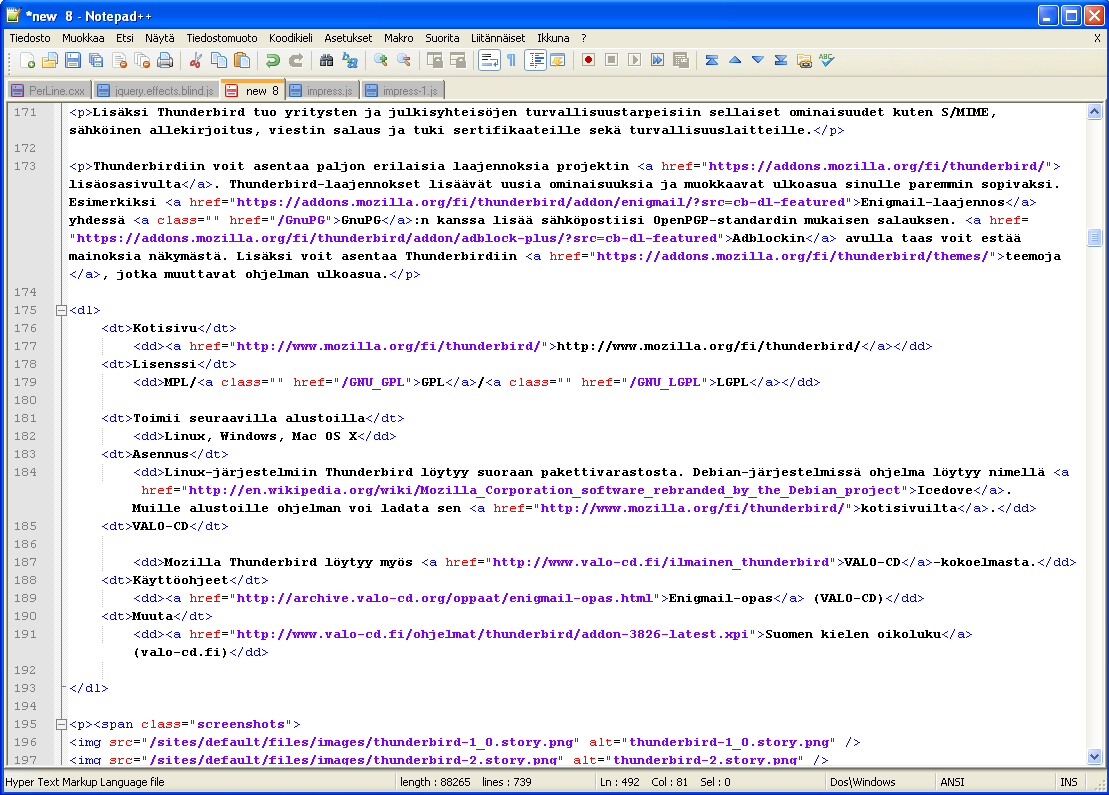Click the vertical scrollbar up arrow
Screen dimensions: 1109x795
click(1094, 112)
